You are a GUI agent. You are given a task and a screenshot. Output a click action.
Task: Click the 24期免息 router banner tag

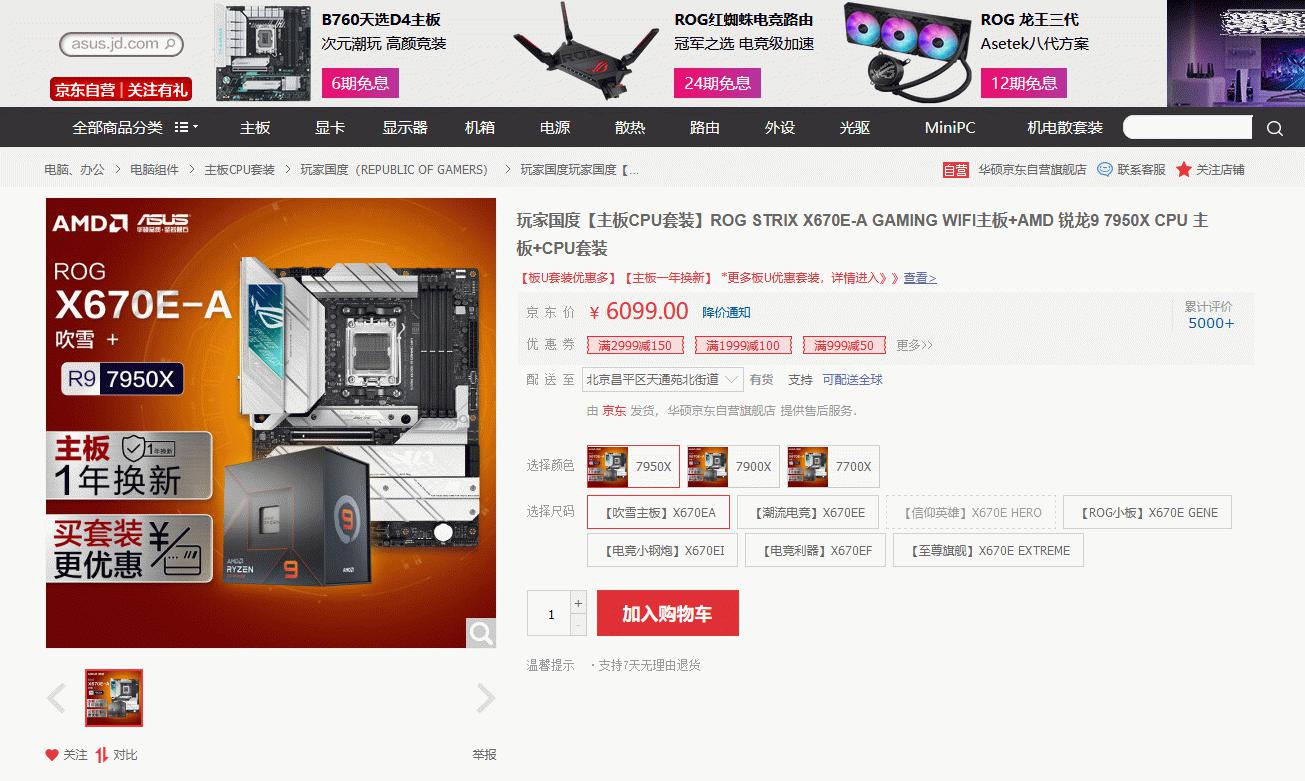(717, 83)
